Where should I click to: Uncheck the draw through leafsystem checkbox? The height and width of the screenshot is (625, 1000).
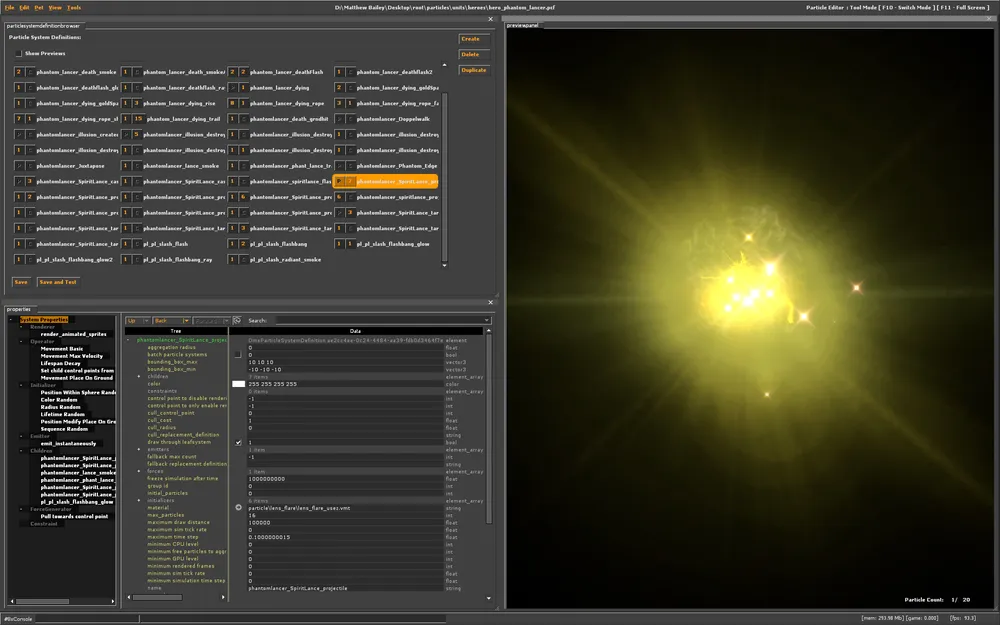coord(238,442)
